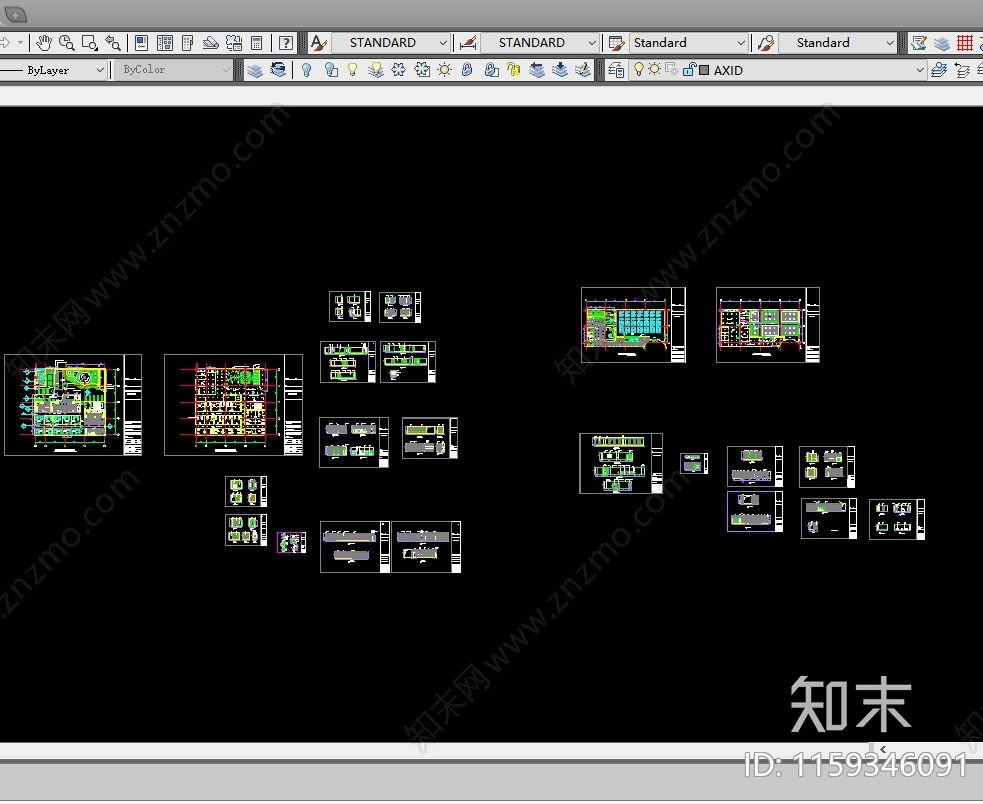Select the cyan floor plan sheet at upper right
This screenshot has width=983, height=804.
tap(633, 325)
